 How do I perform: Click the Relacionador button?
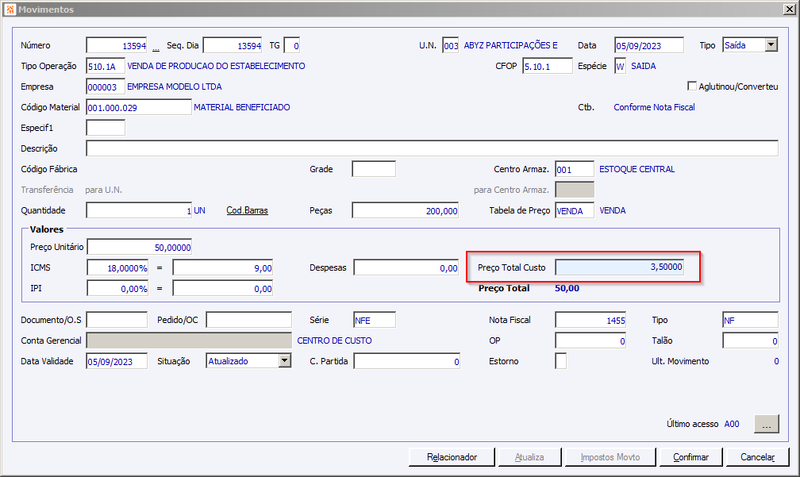pos(452,457)
